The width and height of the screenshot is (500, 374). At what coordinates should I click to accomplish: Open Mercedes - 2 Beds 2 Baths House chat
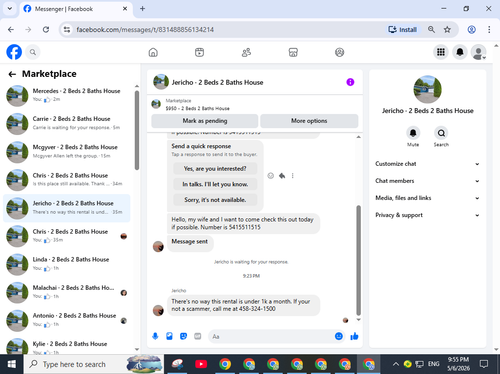[x=67, y=95]
